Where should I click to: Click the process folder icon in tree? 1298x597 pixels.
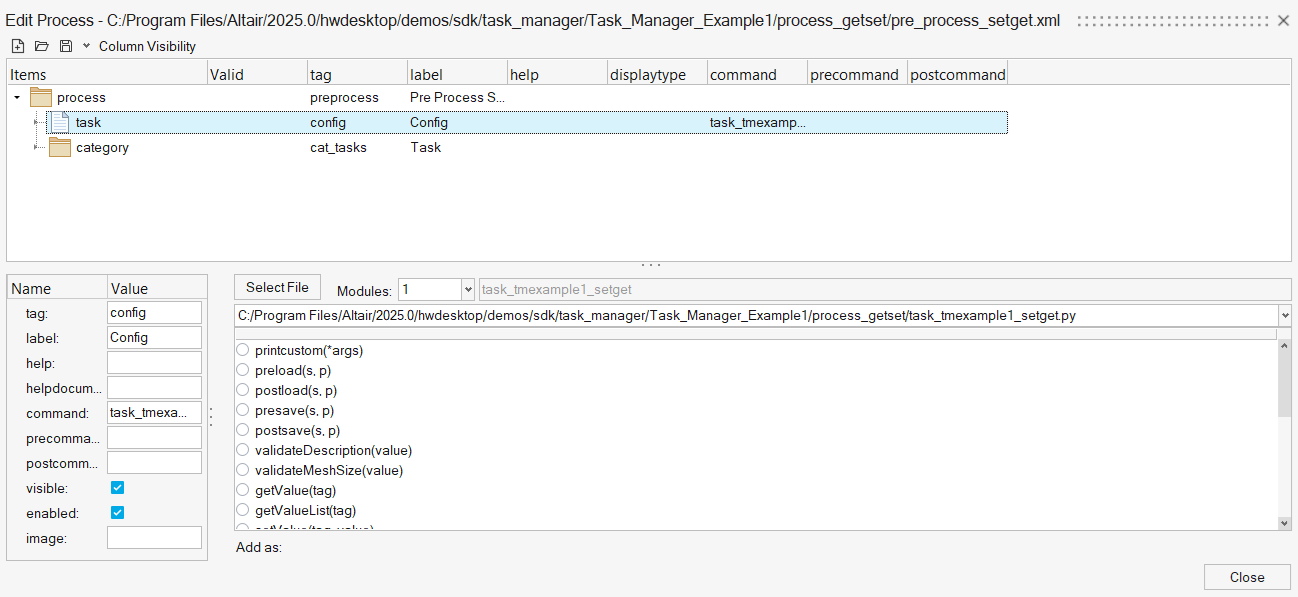click(x=41, y=97)
